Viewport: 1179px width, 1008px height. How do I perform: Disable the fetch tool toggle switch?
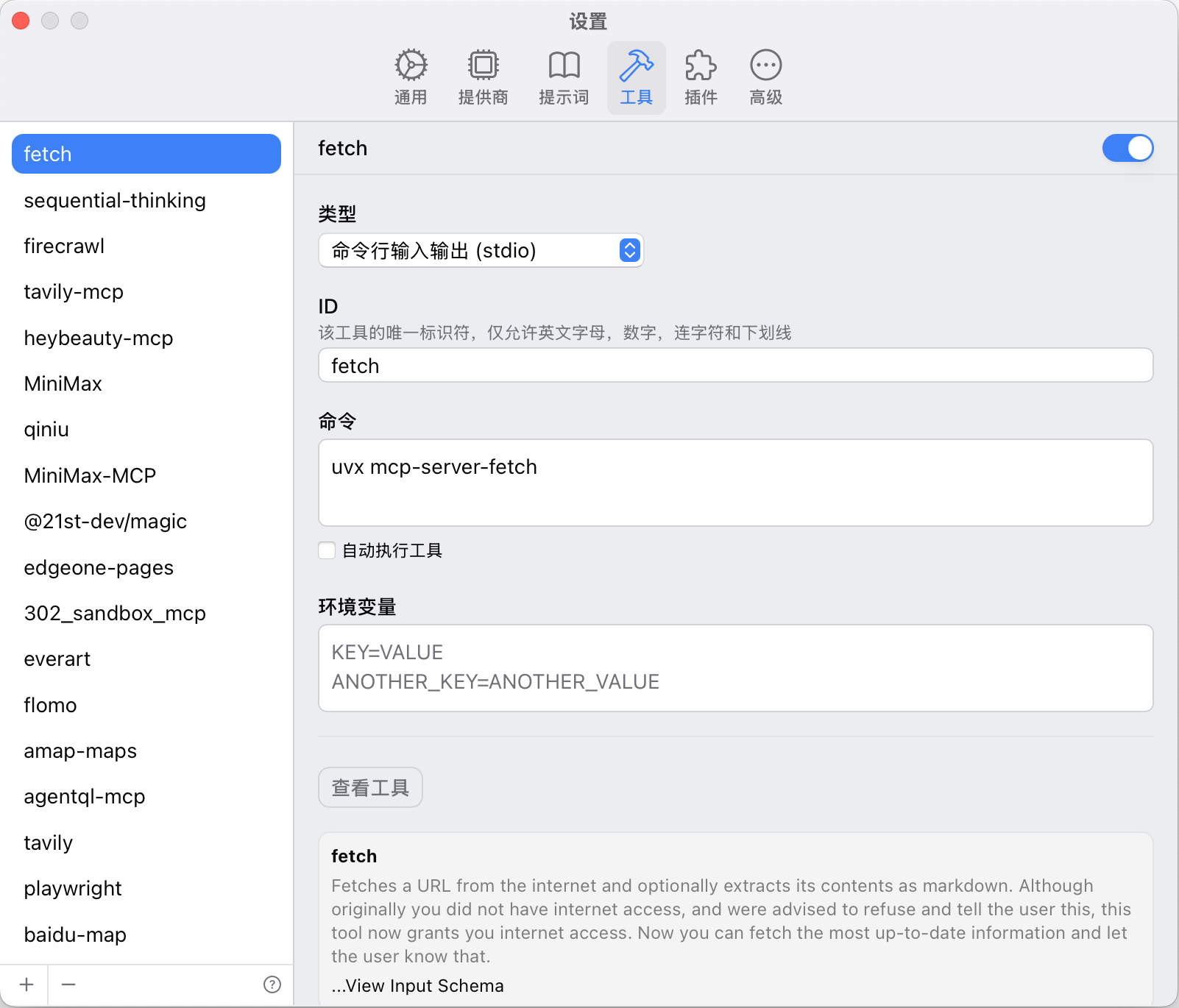1127,148
